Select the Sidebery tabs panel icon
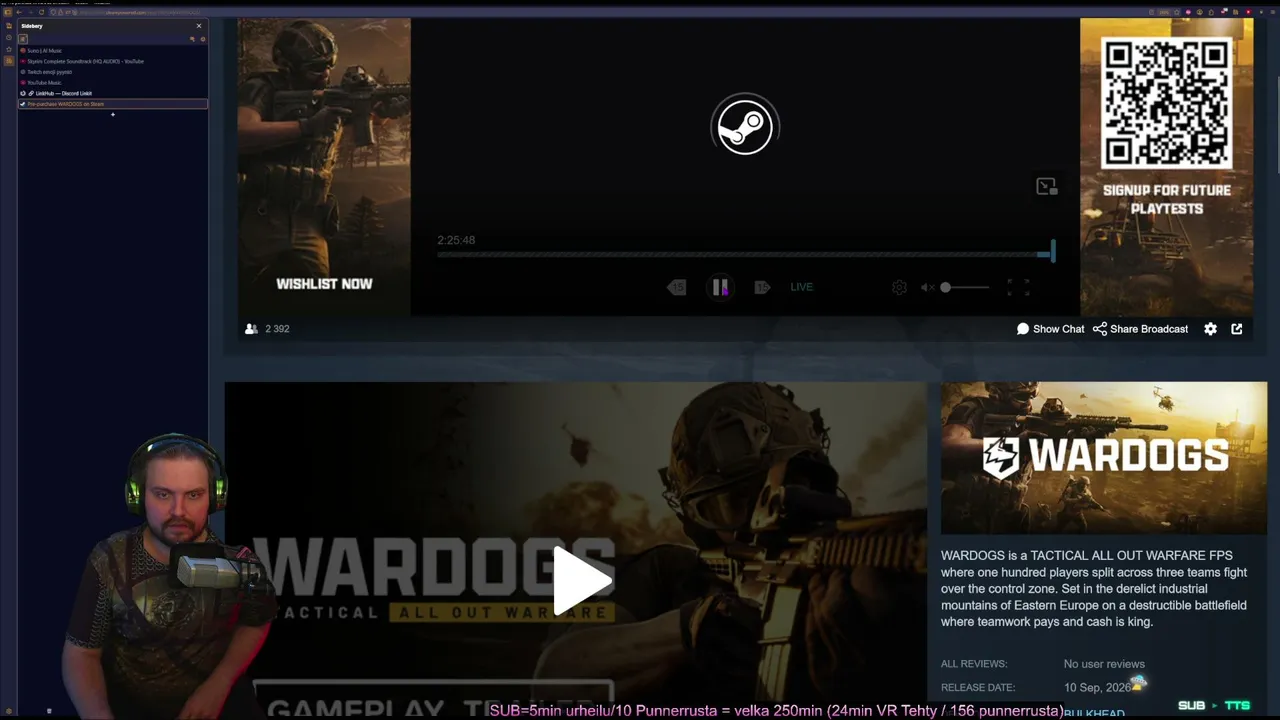This screenshot has height=720, width=1280. 23,39
